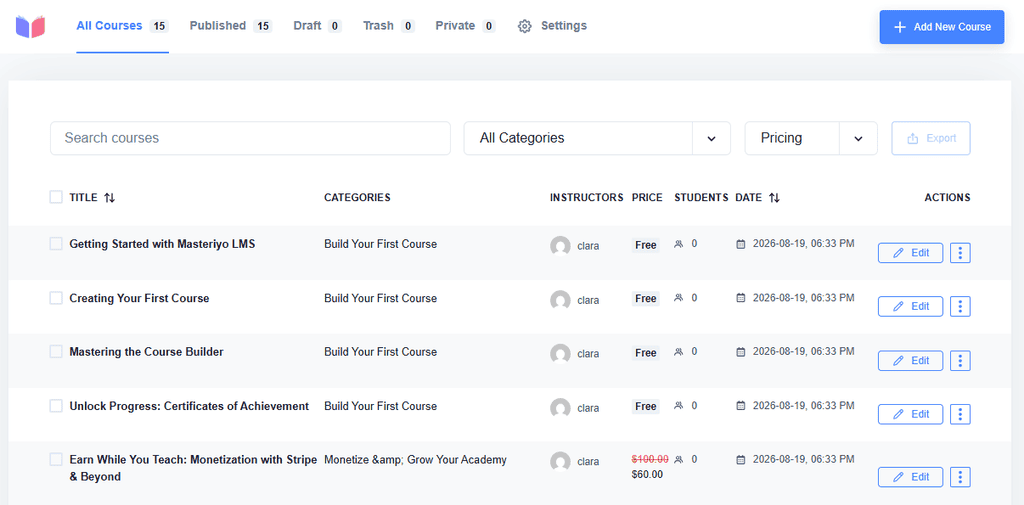This screenshot has height=505, width=1024.
Task: Click clara's avatar in Mastering the Course Builder row
Action: coord(560,354)
